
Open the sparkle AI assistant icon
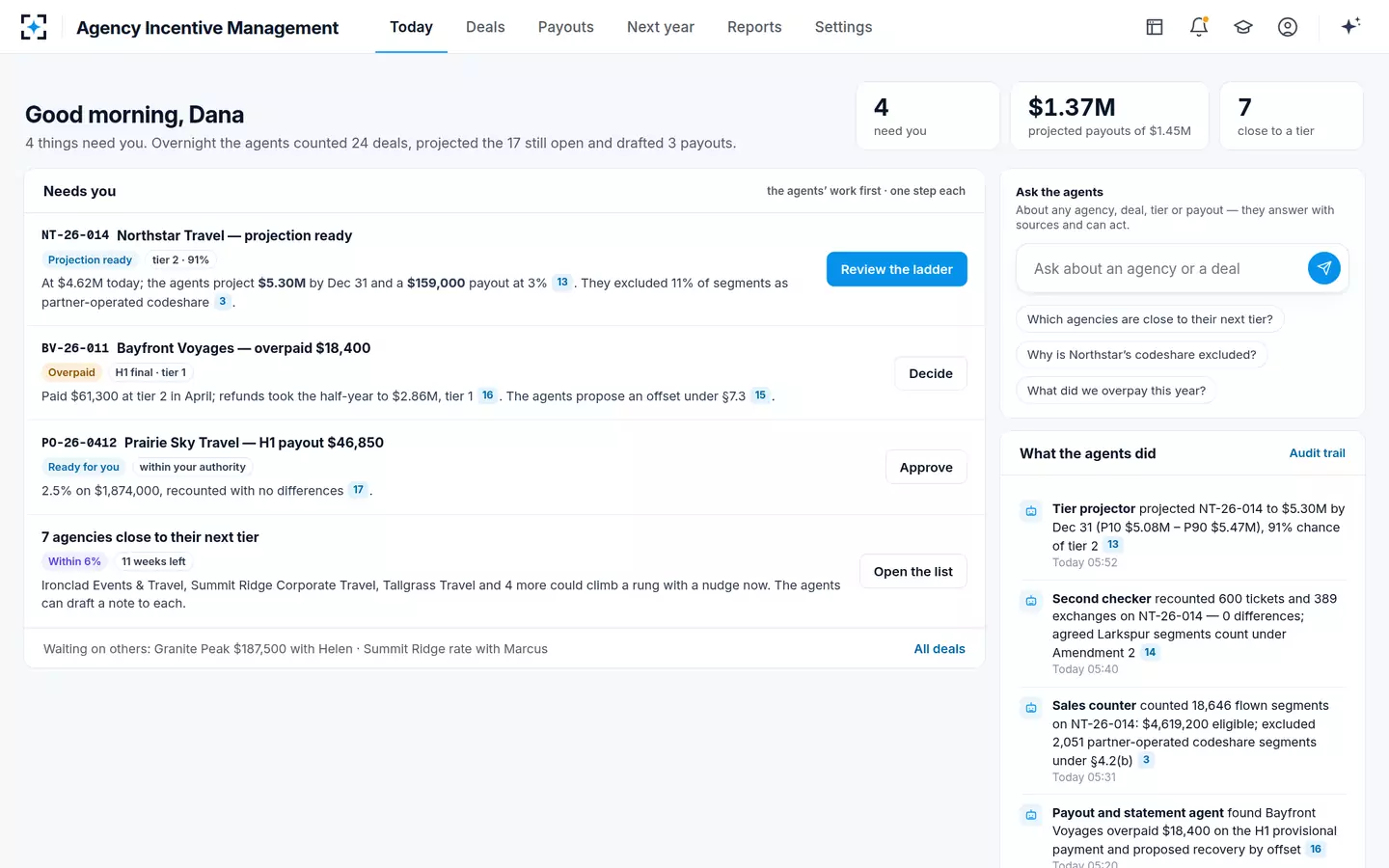tap(1350, 26)
